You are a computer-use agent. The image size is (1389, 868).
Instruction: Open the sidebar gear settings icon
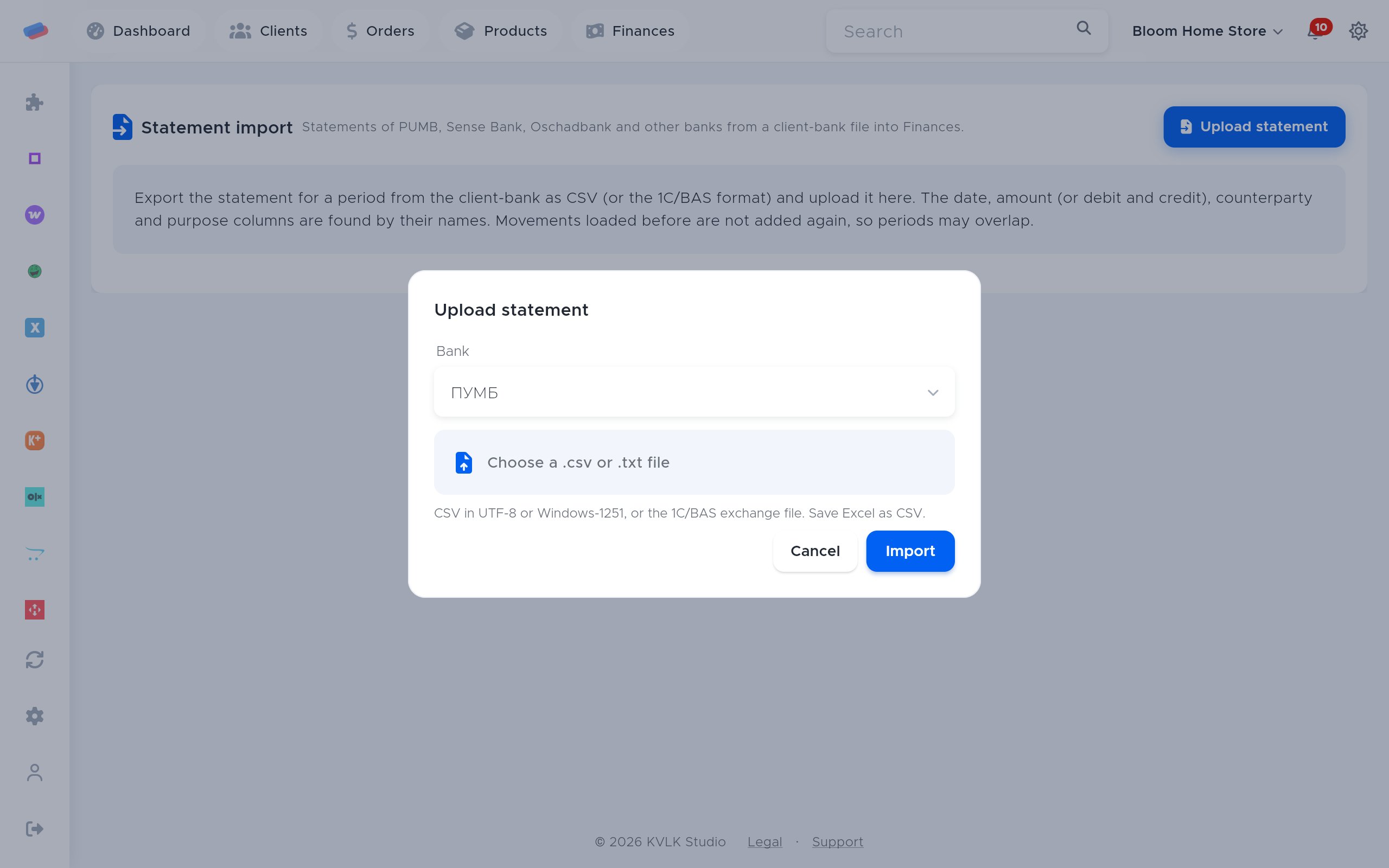34,716
